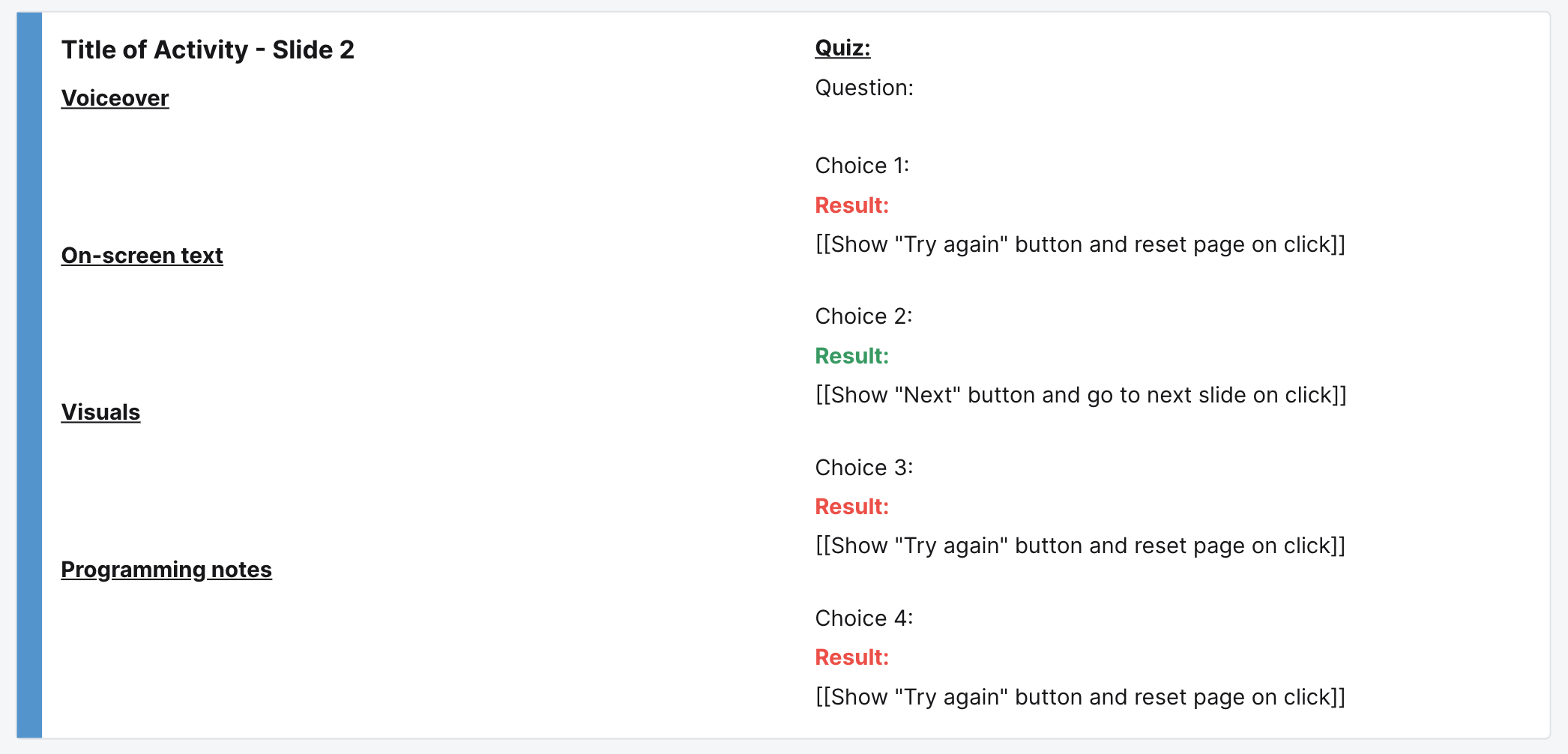This screenshot has width=1568, height=754.
Task: Click the Choice 3: line
Action: [863, 468]
